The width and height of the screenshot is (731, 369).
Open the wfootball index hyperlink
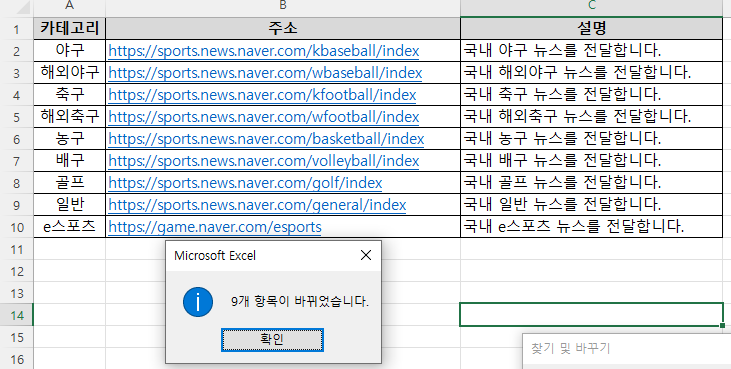click(263, 116)
